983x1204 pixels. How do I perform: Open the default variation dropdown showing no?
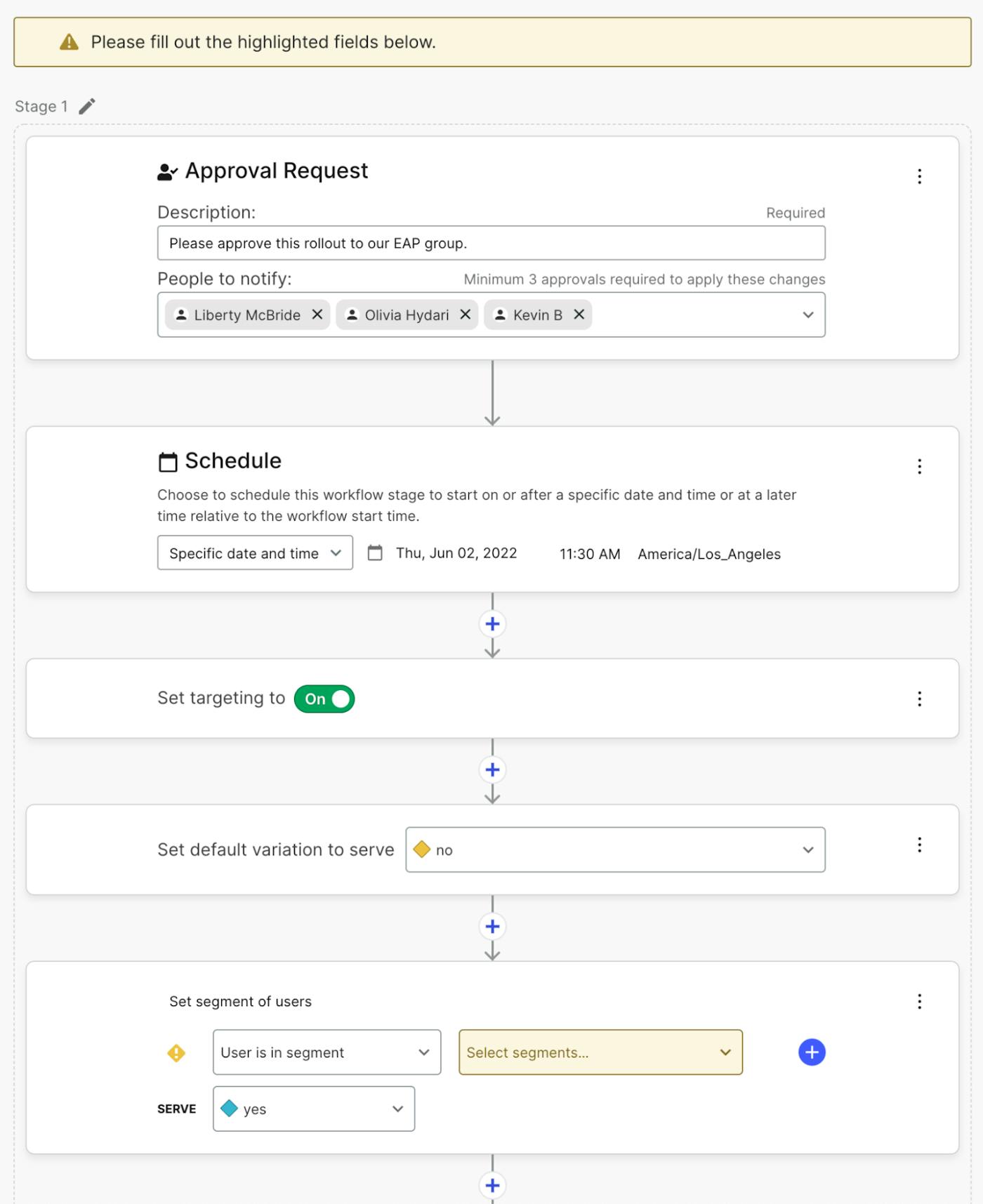[615, 849]
